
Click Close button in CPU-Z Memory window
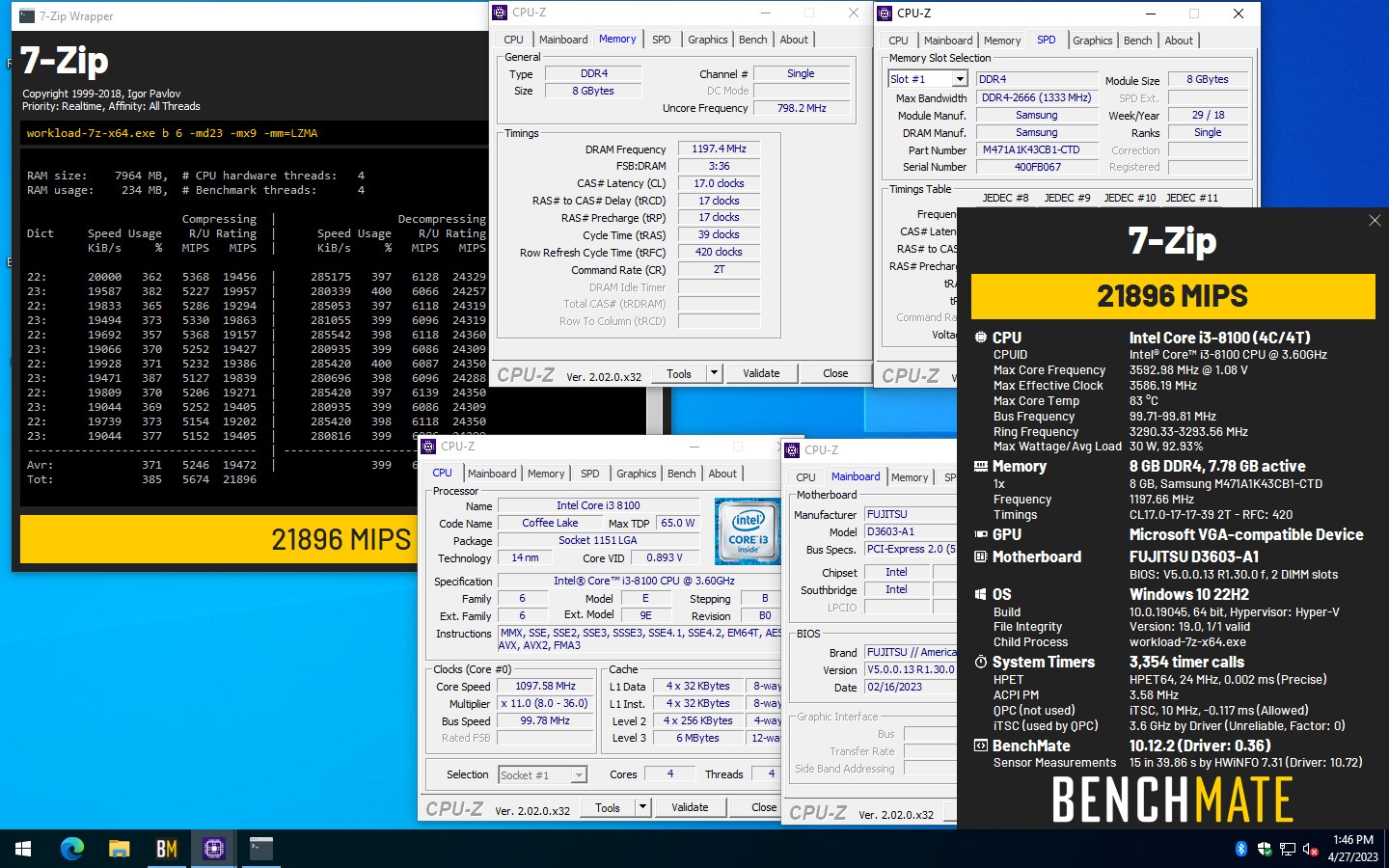tap(835, 373)
